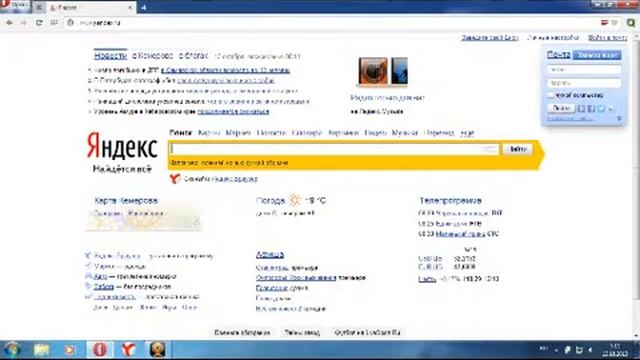Click the heart bookmark icon in address bar

[x=614, y=23]
